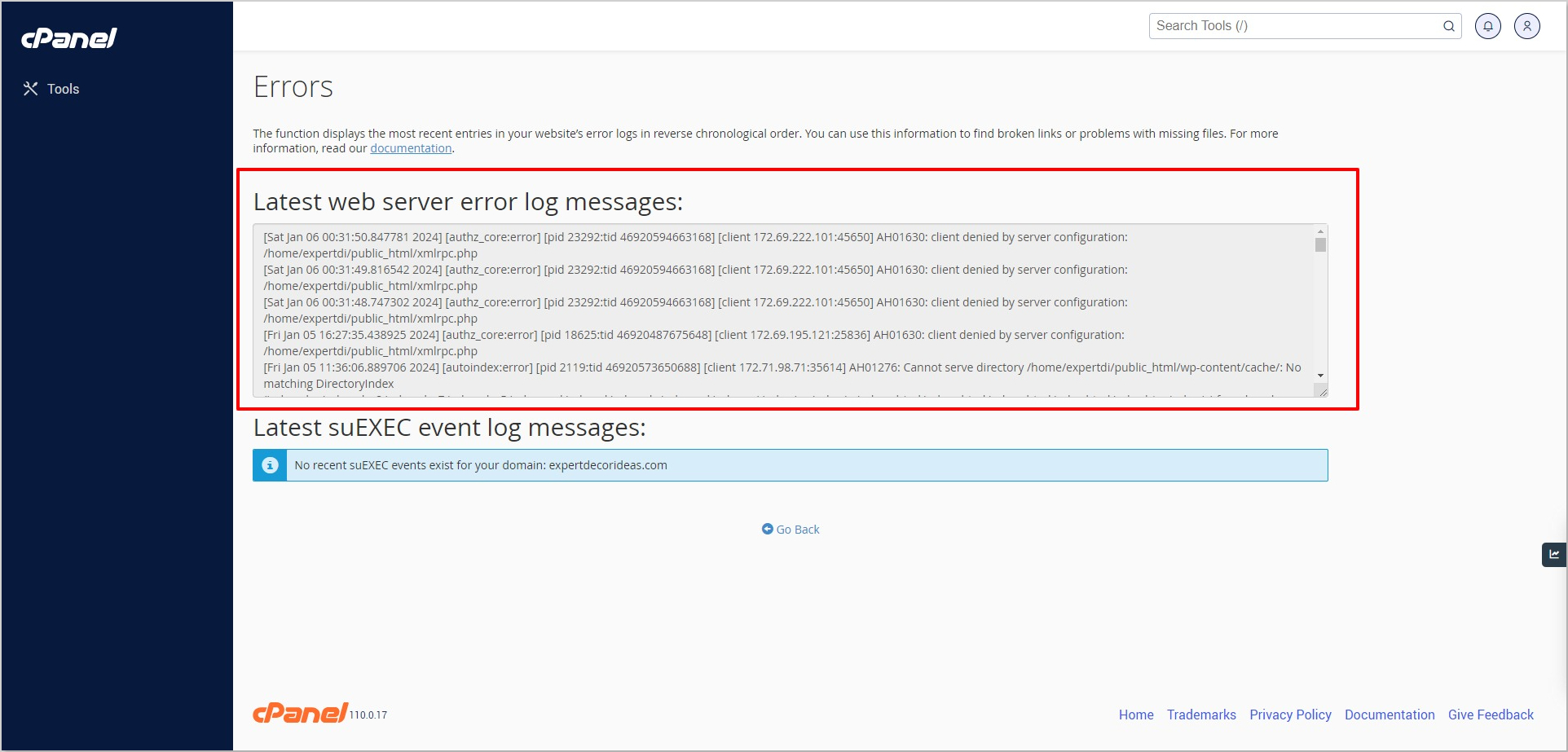Open the statistics chart icon on the right edge
The width and height of the screenshot is (1568, 752).
1554,555
